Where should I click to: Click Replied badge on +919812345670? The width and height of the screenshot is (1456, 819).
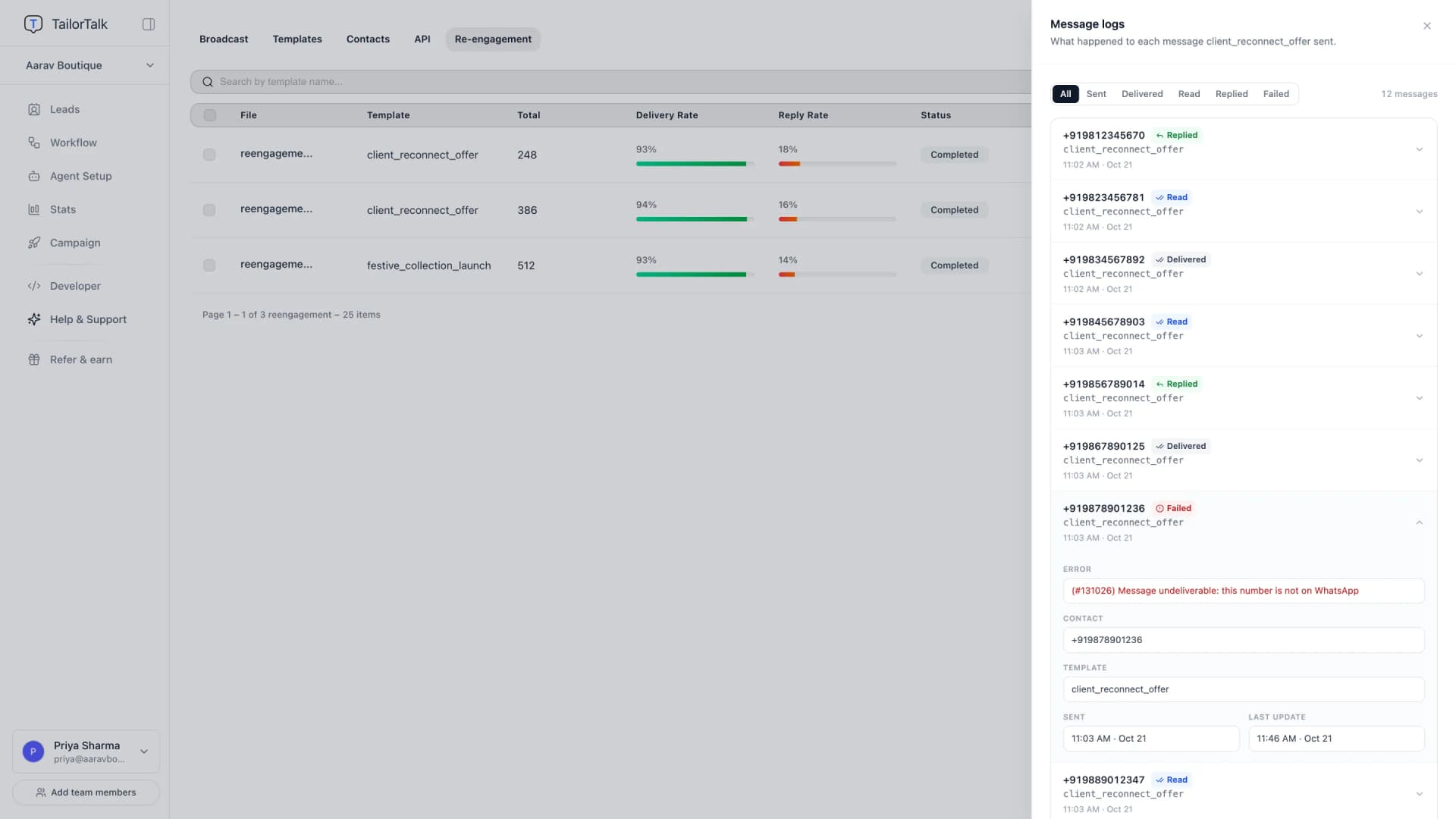coord(1176,135)
